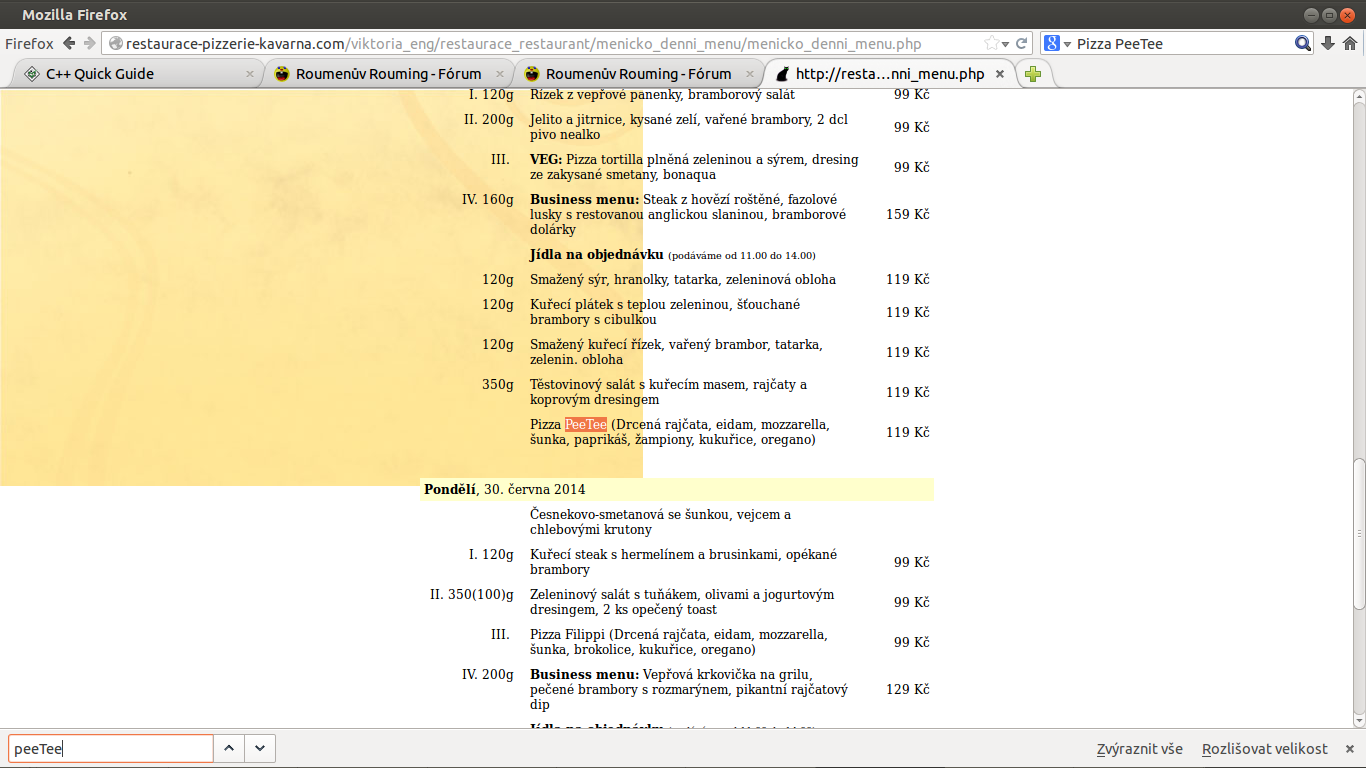Toggle Rozlišovat velikost case matching
Viewport: 1366px width, 768px height.
click(x=1265, y=749)
